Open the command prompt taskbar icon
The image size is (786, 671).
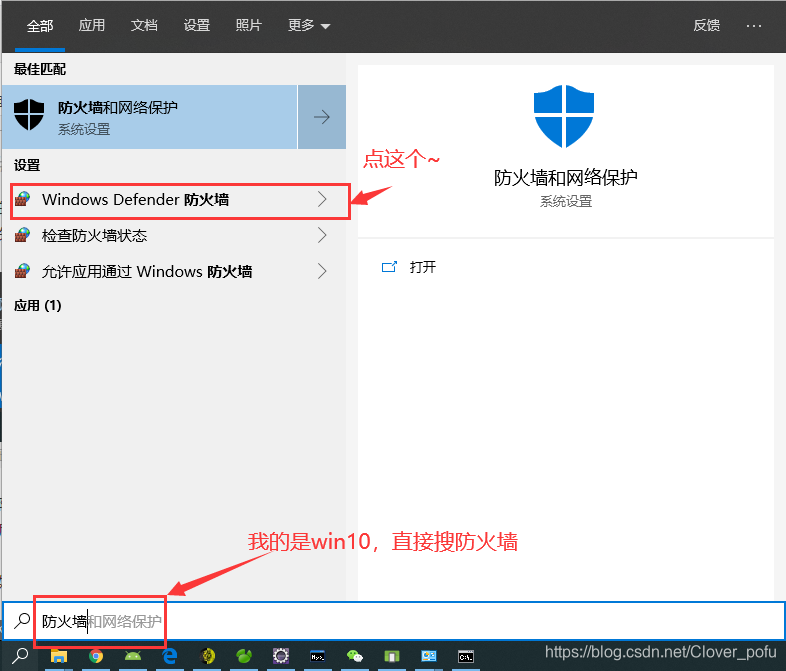[x=466, y=657]
